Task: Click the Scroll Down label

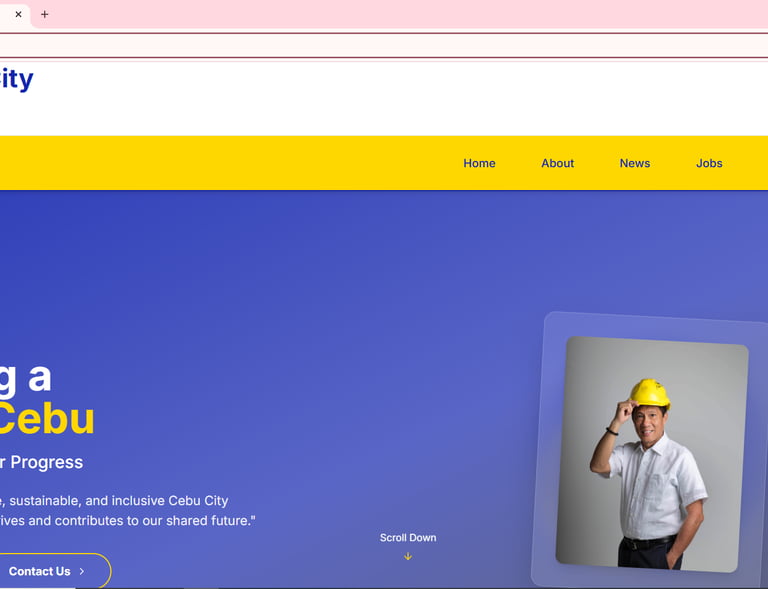Action: tap(408, 538)
